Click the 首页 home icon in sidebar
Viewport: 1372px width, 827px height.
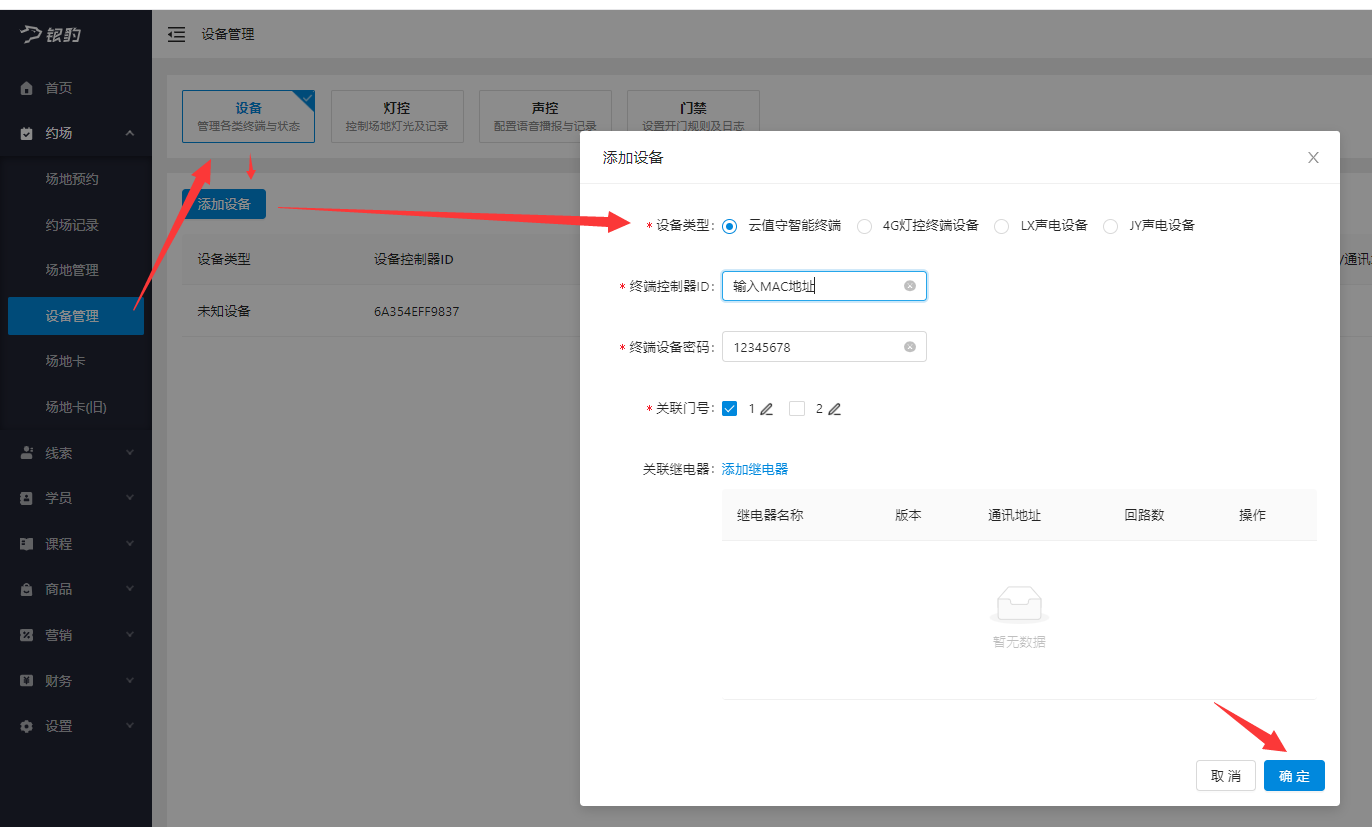pos(27,89)
